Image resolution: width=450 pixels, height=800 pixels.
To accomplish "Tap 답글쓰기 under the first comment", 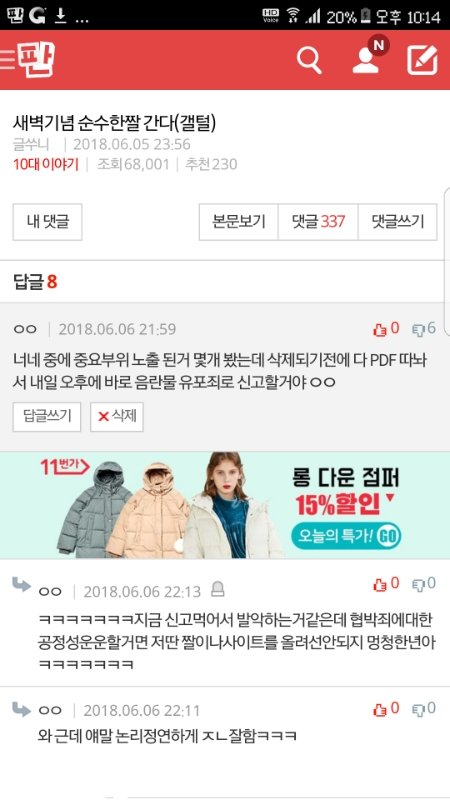I will tap(47, 417).
